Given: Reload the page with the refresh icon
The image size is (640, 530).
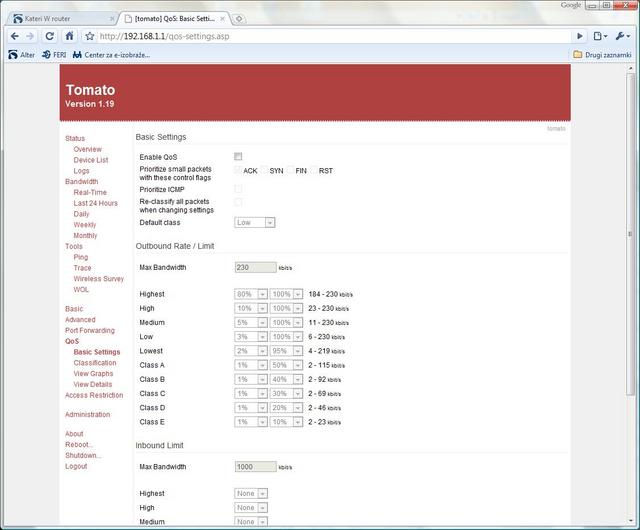Looking at the screenshot, I should (x=49, y=36).
